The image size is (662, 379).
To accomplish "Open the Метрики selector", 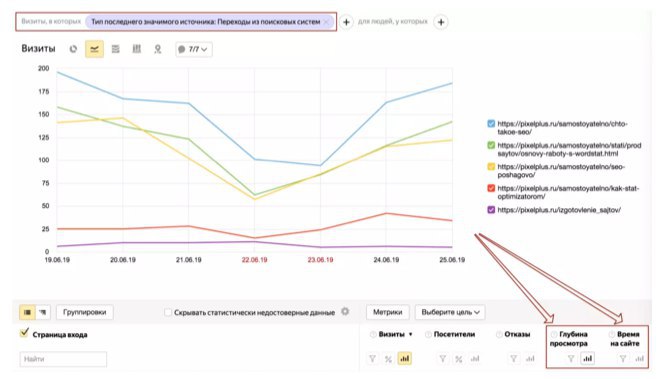I will tap(388, 312).
